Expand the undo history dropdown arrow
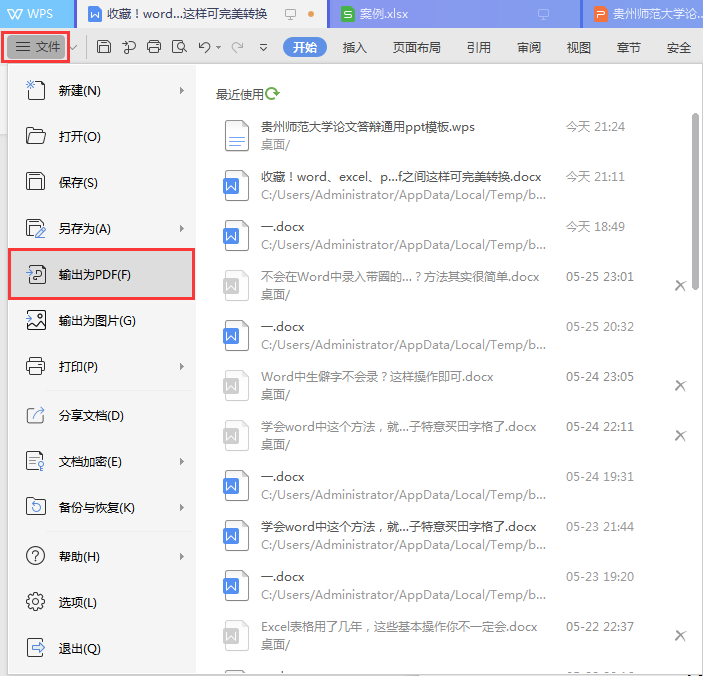The width and height of the screenshot is (703, 676). click(x=218, y=47)
